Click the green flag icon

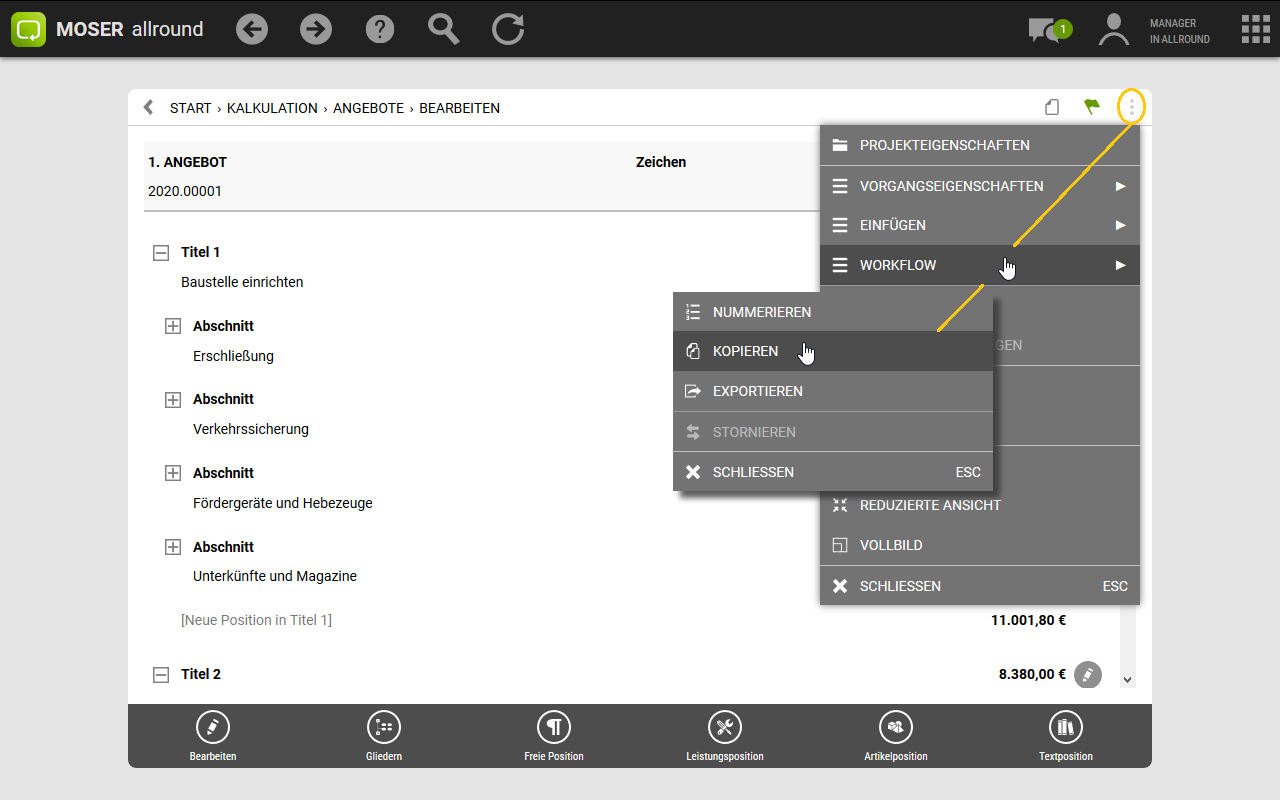tap(1092, 107)
